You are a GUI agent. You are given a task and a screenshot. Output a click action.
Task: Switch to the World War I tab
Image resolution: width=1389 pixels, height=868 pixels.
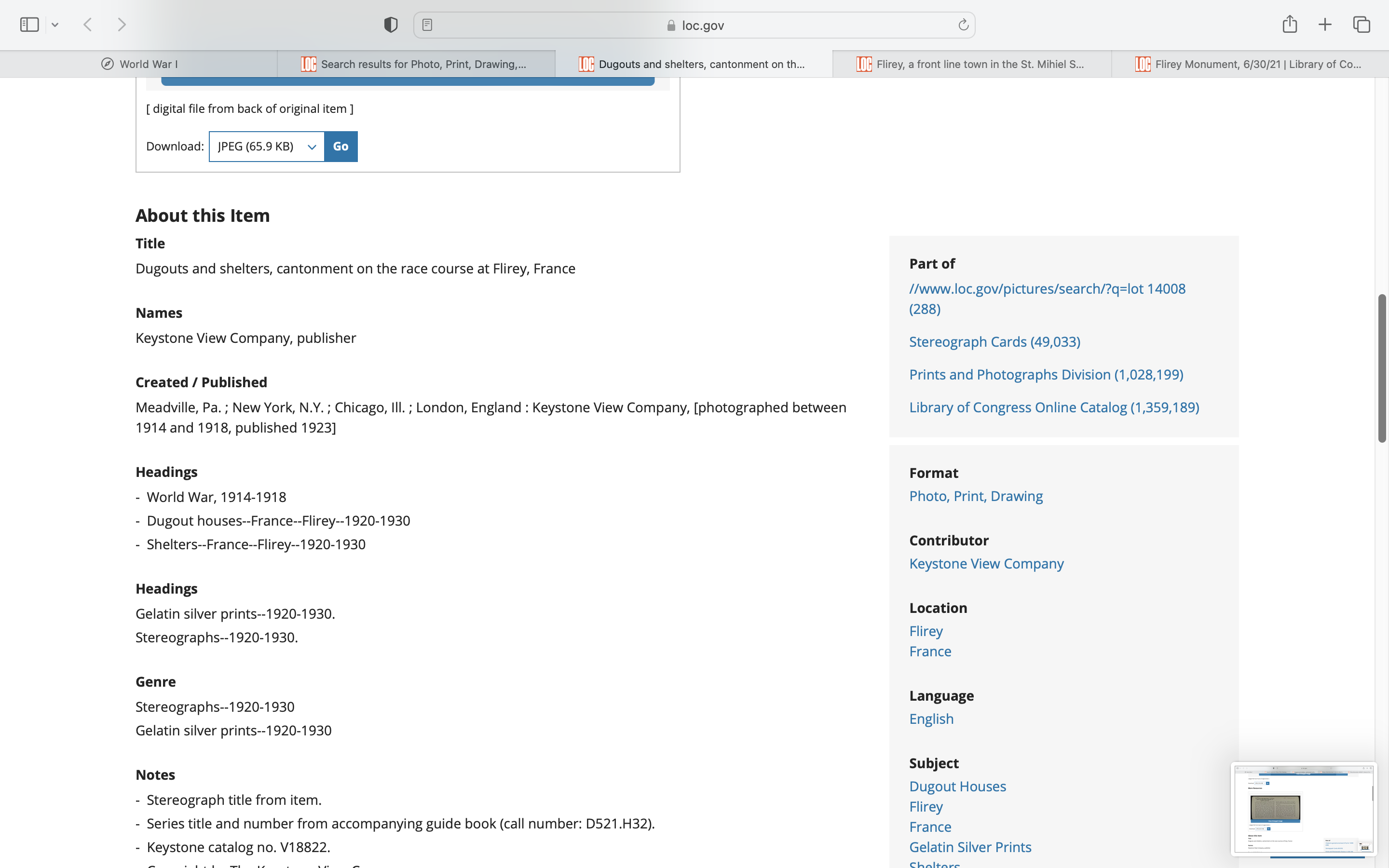click(x=139, y=64)
